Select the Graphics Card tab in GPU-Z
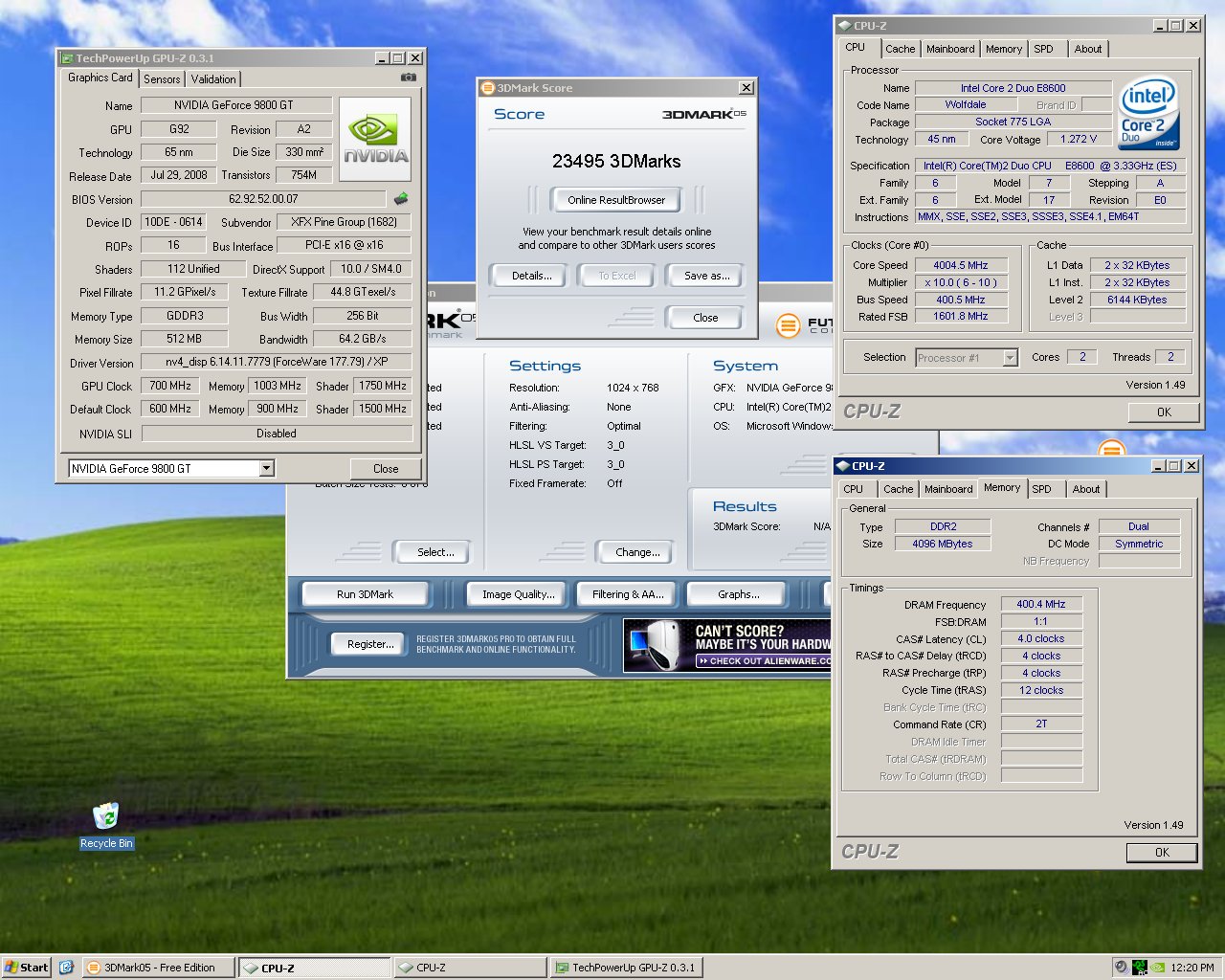Screen dimensions: 1225x980 100,78
